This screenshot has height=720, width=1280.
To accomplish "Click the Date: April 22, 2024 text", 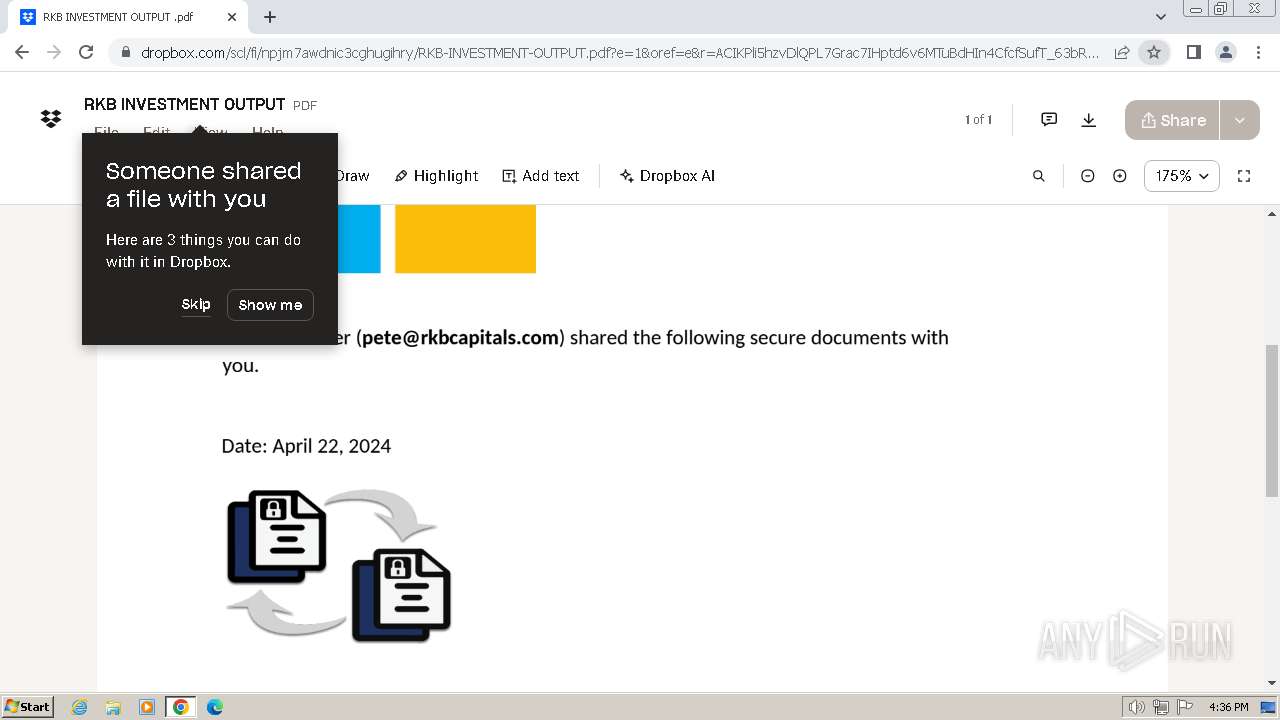I will point(306,446).
